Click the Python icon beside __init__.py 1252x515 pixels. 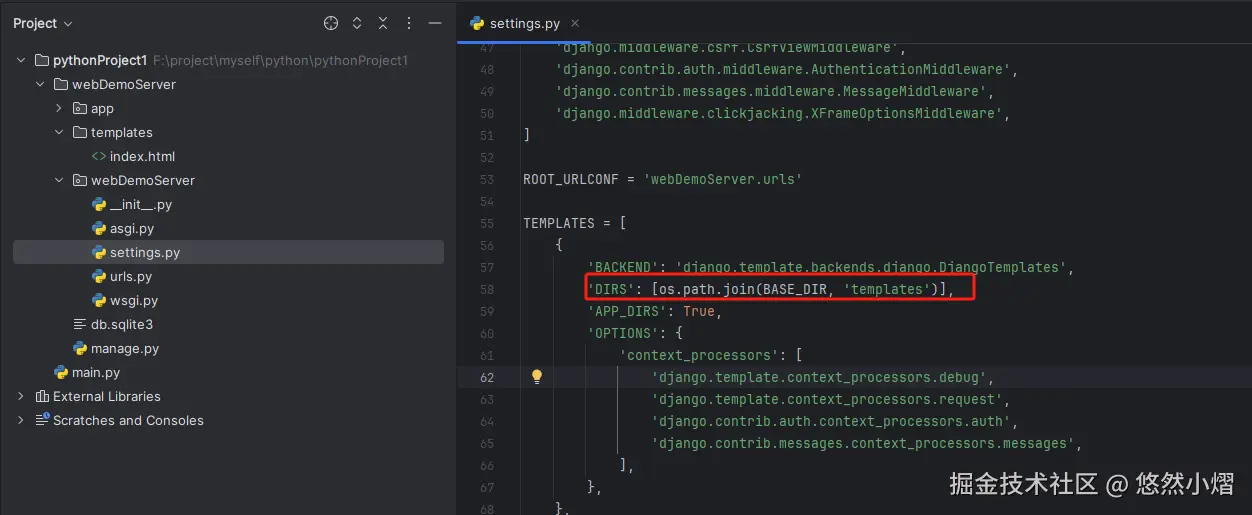click(x=99, y=204)
